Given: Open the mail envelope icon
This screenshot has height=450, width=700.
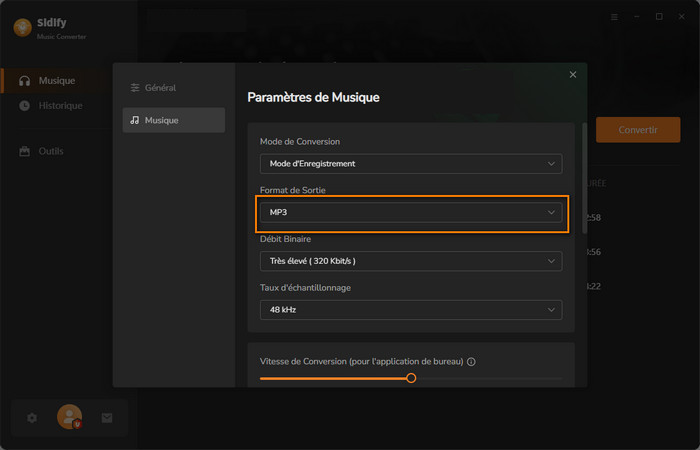Looking at the screenshot, I should tap(107, 418).
